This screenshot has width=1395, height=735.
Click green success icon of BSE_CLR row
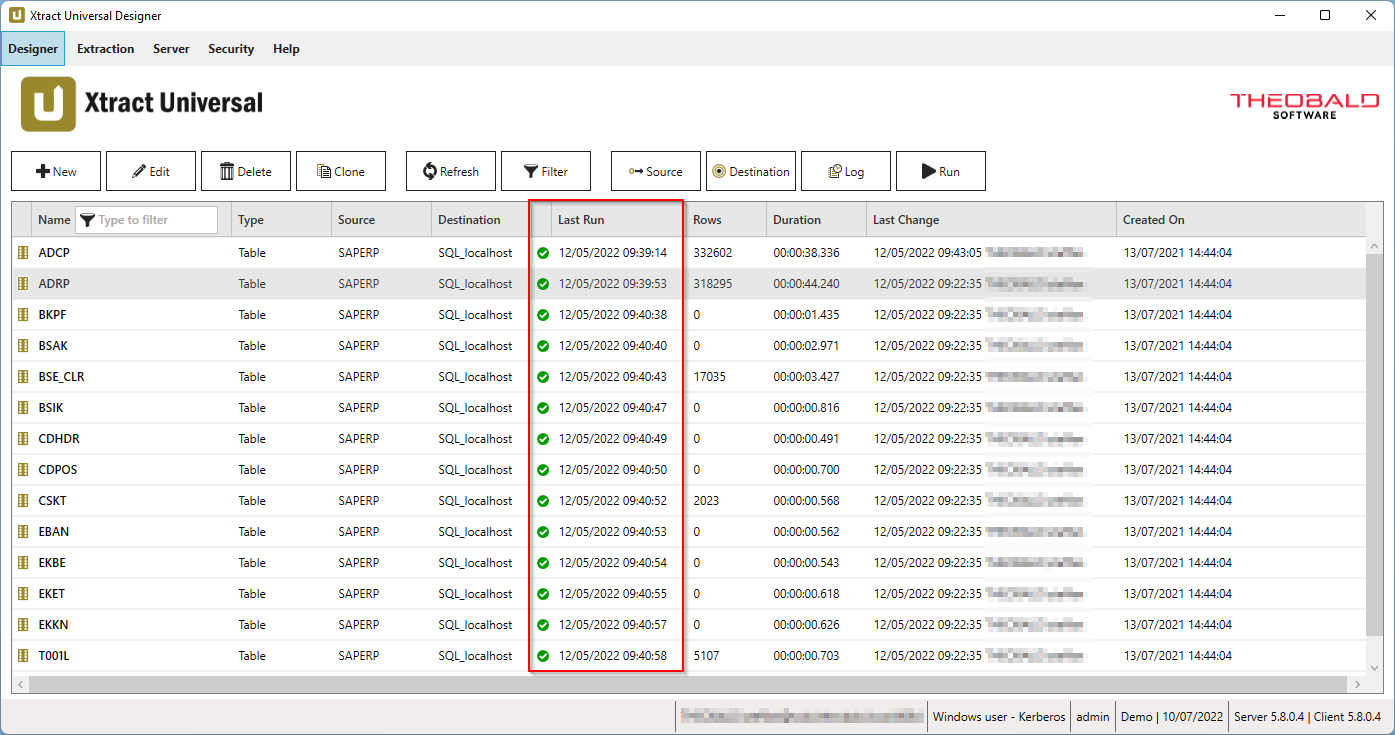tap(543, 377)
